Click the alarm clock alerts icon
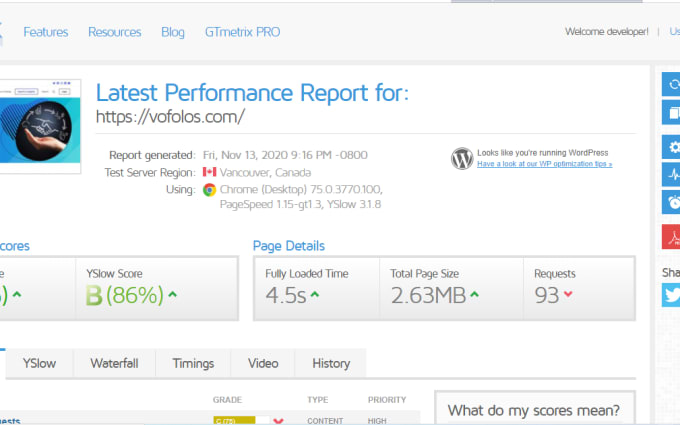This screenshot has height=425, width=680. point(671,202)
